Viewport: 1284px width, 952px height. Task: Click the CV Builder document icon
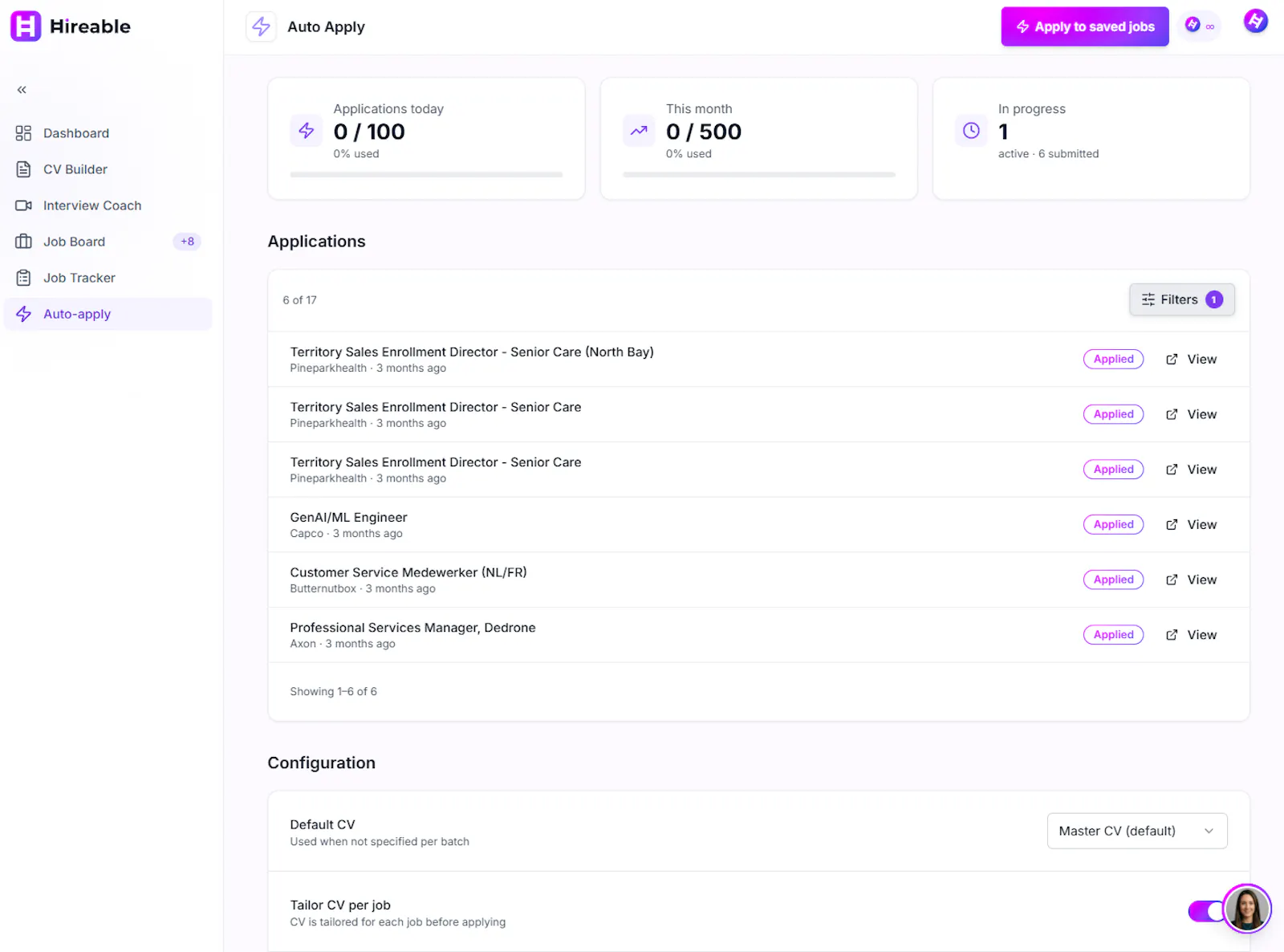[23, 169]
